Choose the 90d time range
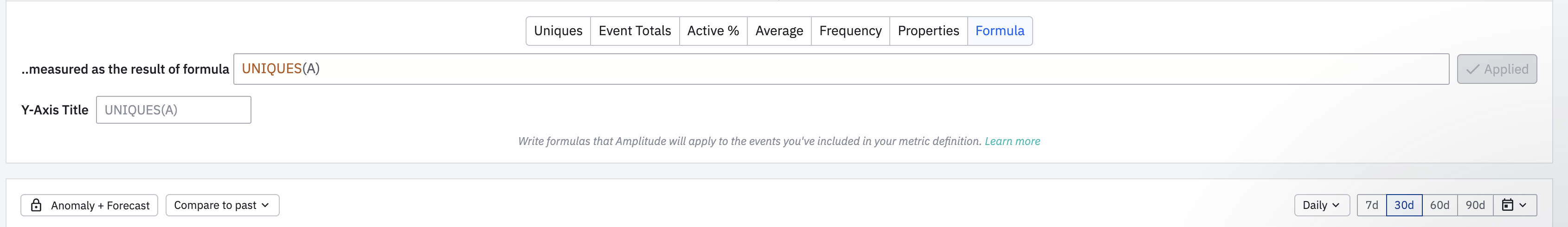 pyautogui.click(x=1475, y=205)
